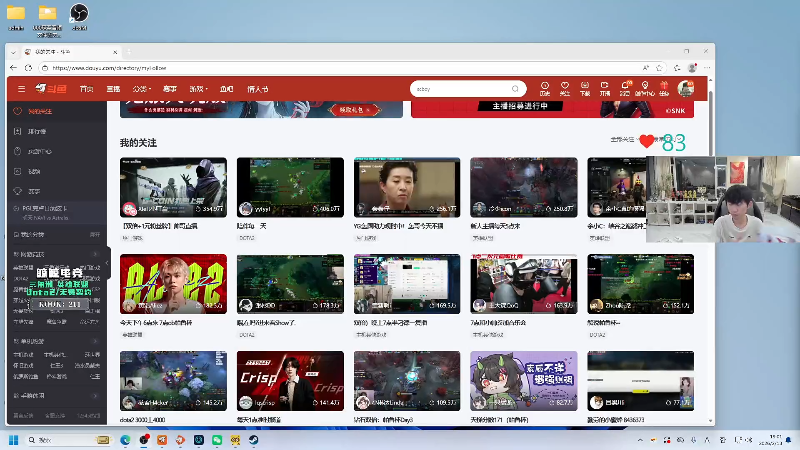Screen dimensions: 800x450
Task: Go to 直播 tab in the top navigation
Action: tap(113, 89)
